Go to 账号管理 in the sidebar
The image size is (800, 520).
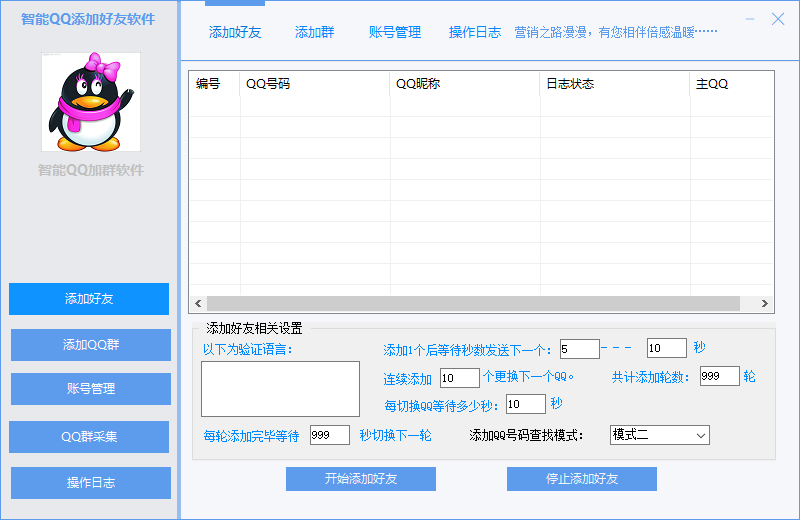coord(90,389)
